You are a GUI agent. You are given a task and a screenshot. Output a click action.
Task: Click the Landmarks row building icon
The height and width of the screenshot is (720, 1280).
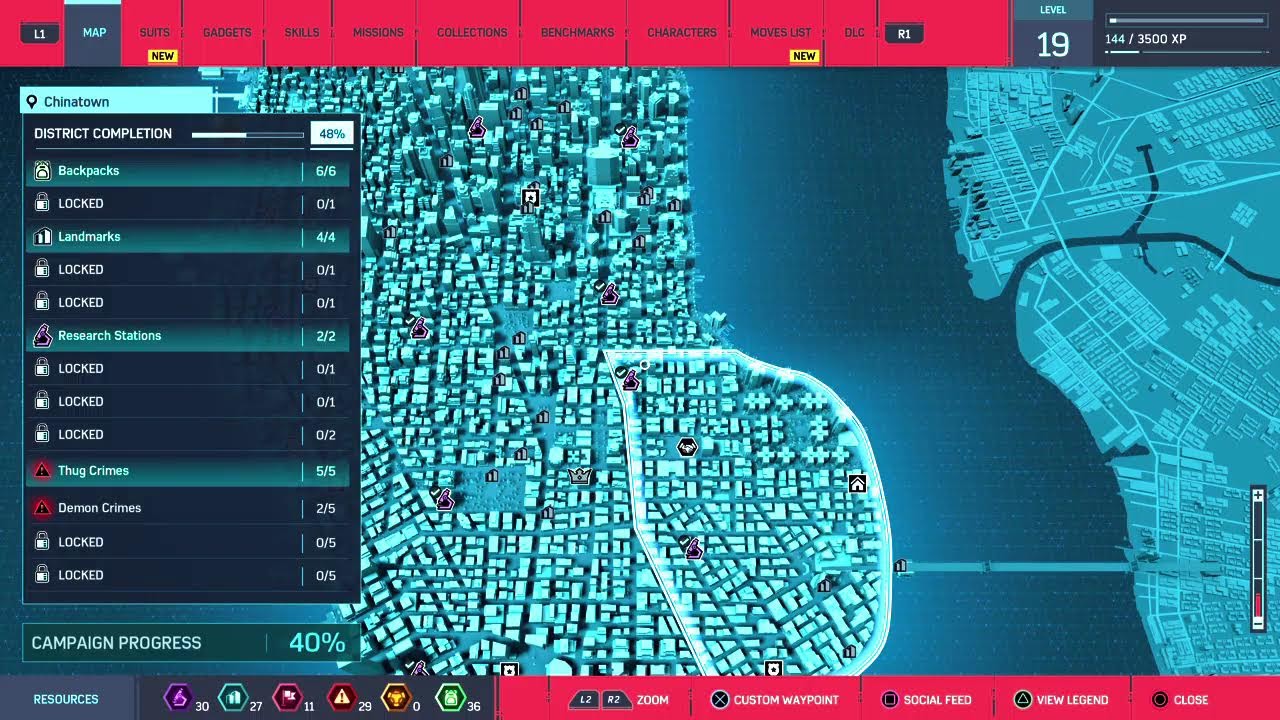coord(42,237)
